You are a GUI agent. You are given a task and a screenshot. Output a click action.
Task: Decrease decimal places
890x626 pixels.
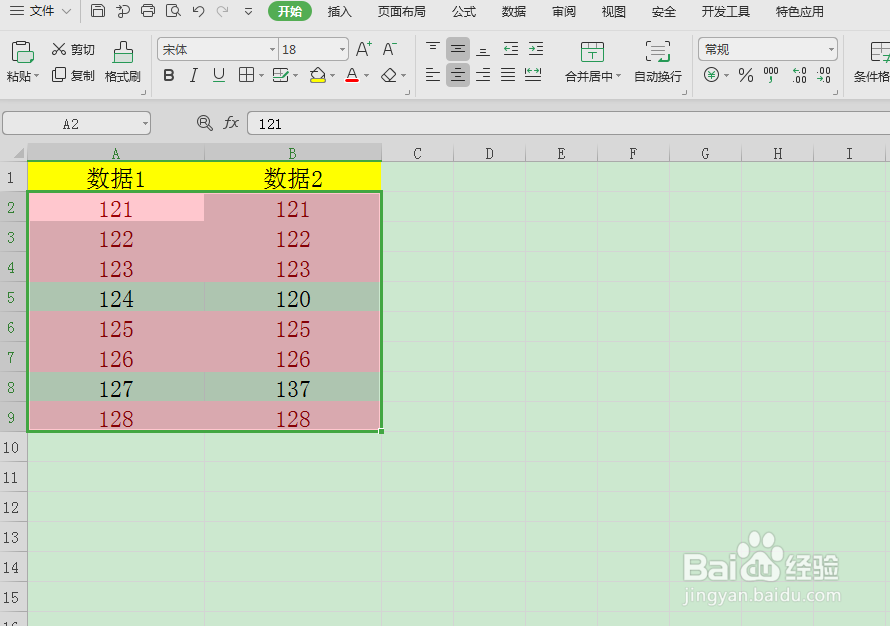pyautogui.click(x=824, y=75)
